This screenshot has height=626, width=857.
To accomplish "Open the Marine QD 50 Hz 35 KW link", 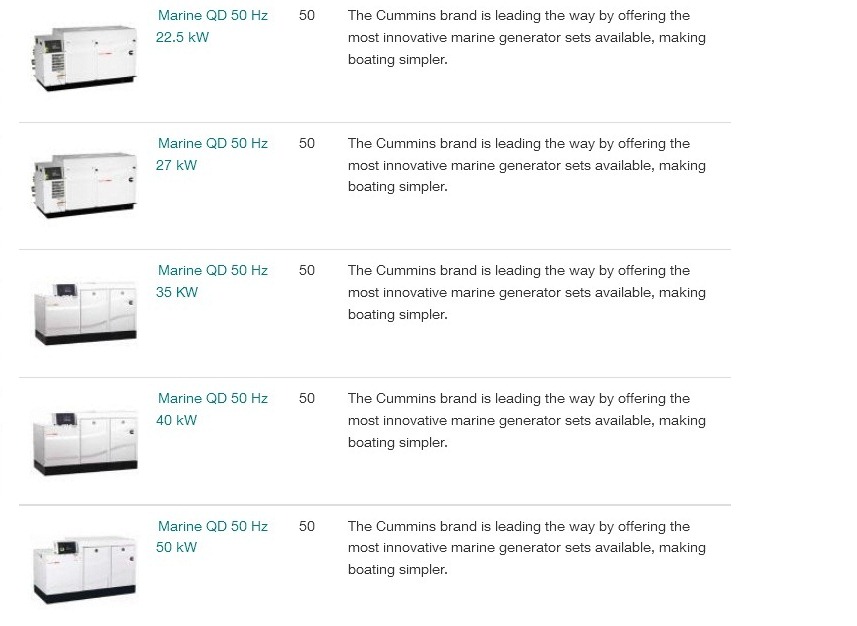I will pyautogui.click(x=212, y=281).
